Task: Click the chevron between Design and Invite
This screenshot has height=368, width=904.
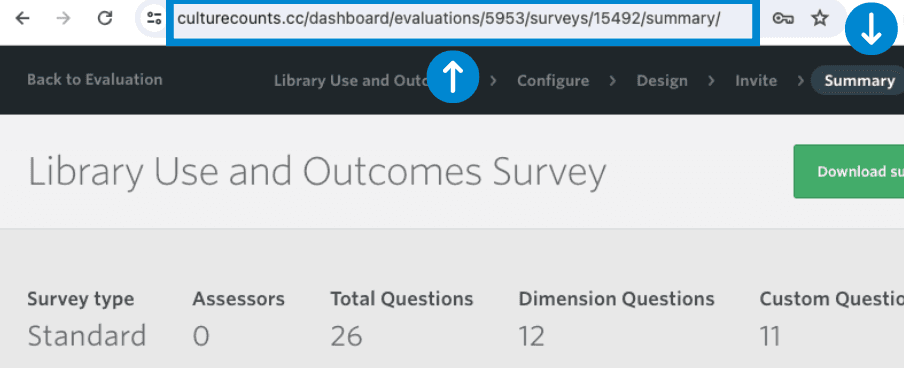Action: (711, 81)
